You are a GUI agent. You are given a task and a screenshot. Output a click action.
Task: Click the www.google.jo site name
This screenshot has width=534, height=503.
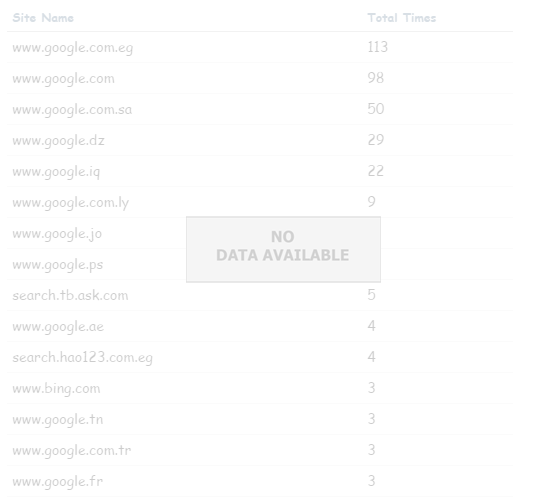pos(57,234)
